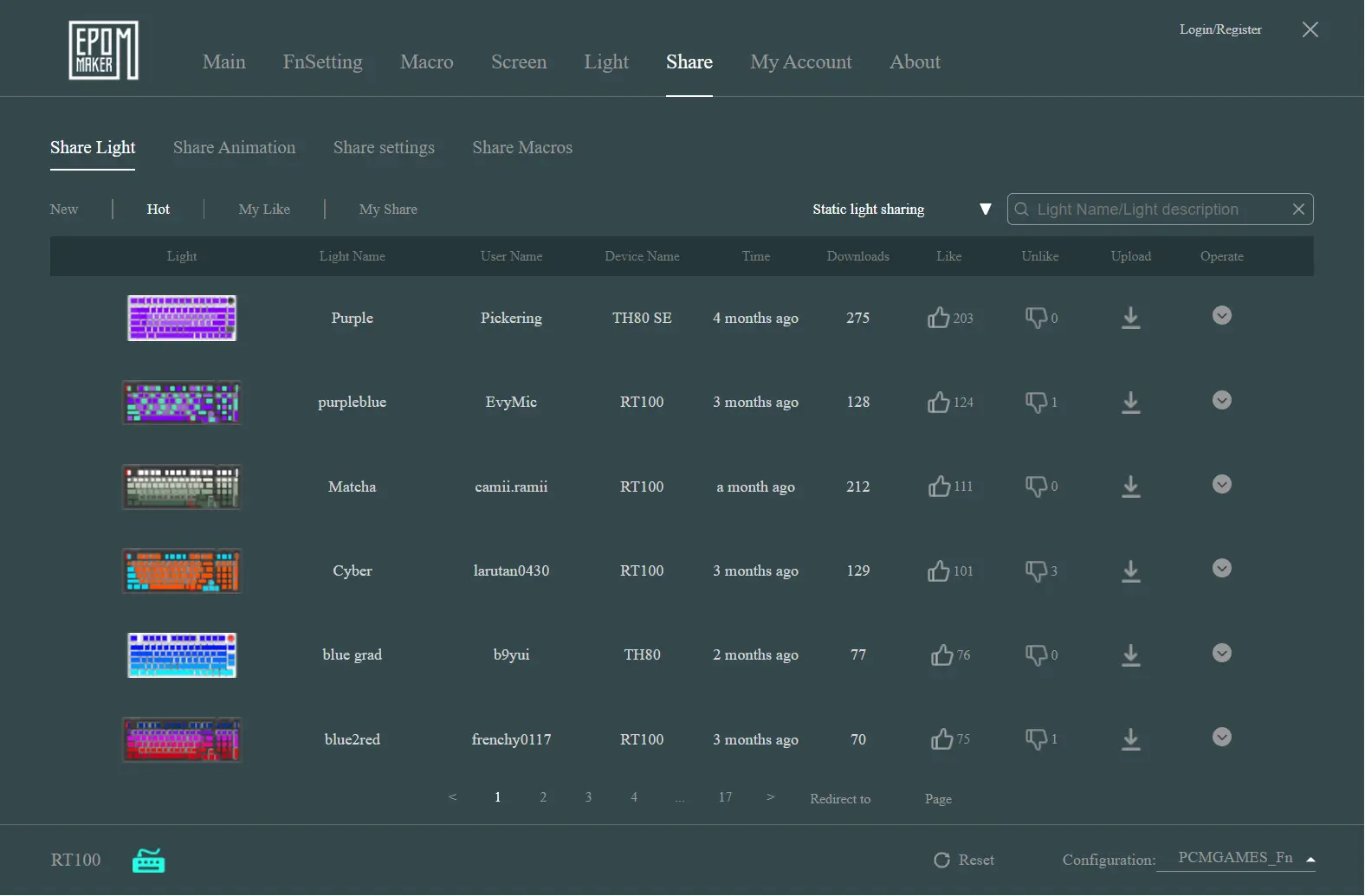
Task: Switch to the Screen tab
Action: tap(519, 61)
